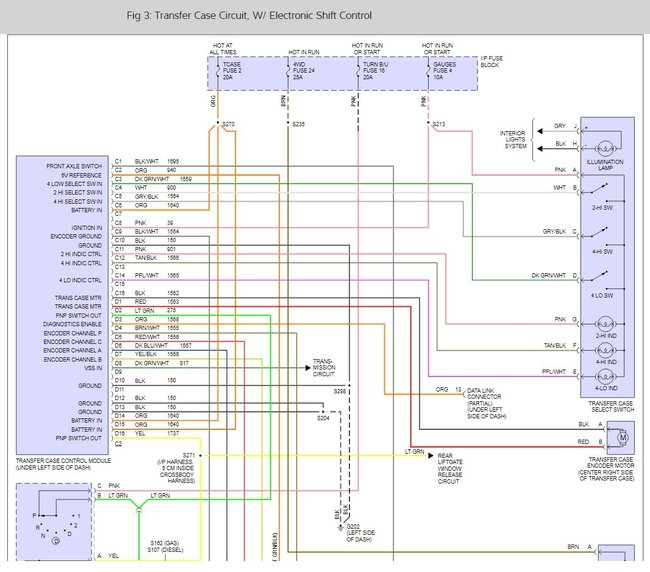Click the G202 ground symbol
The height and width of the screenshot is (572, 650).
click(x=341, y=528)
